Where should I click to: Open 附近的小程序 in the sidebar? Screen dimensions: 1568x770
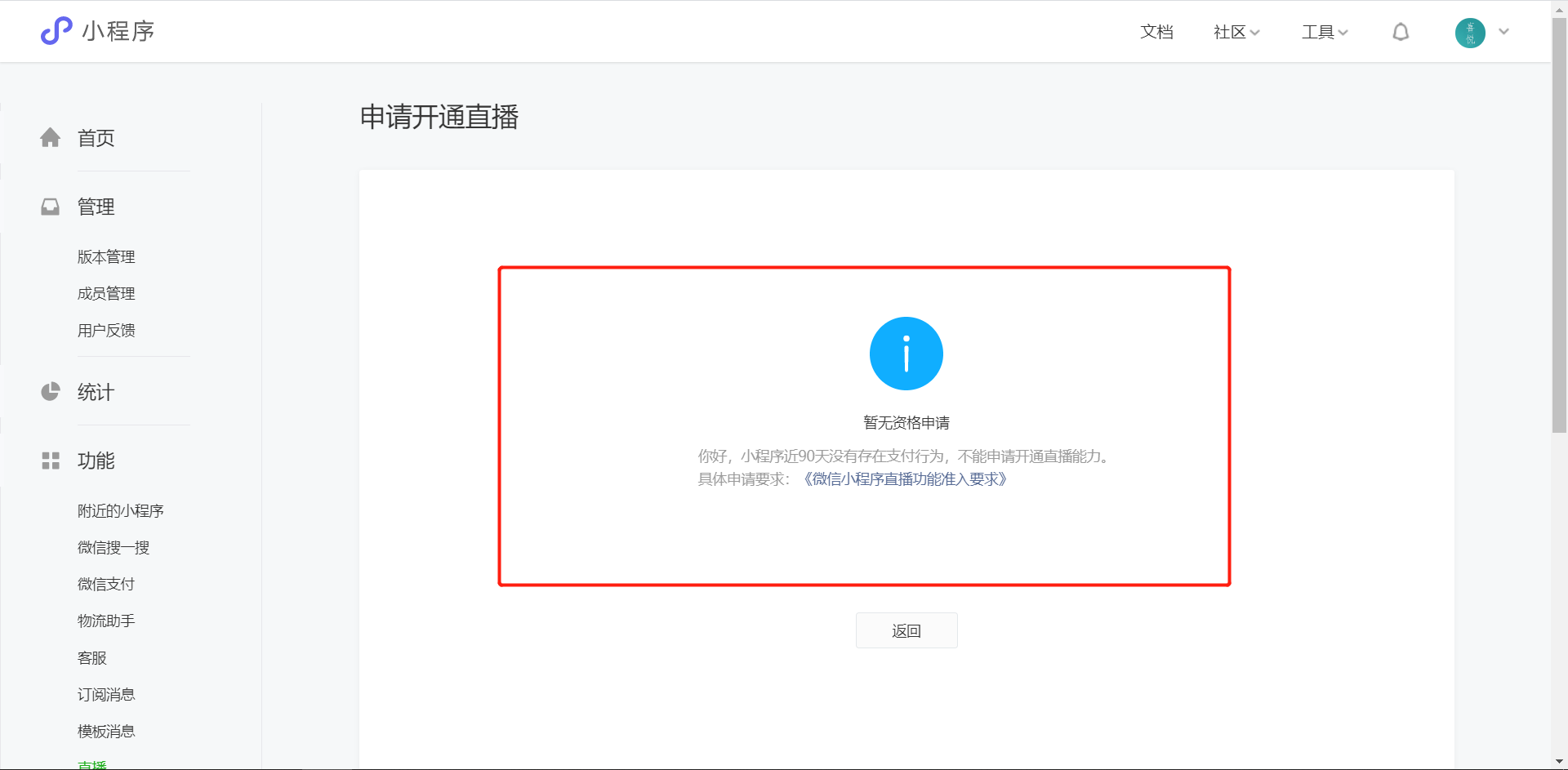(x=121, y=511)
